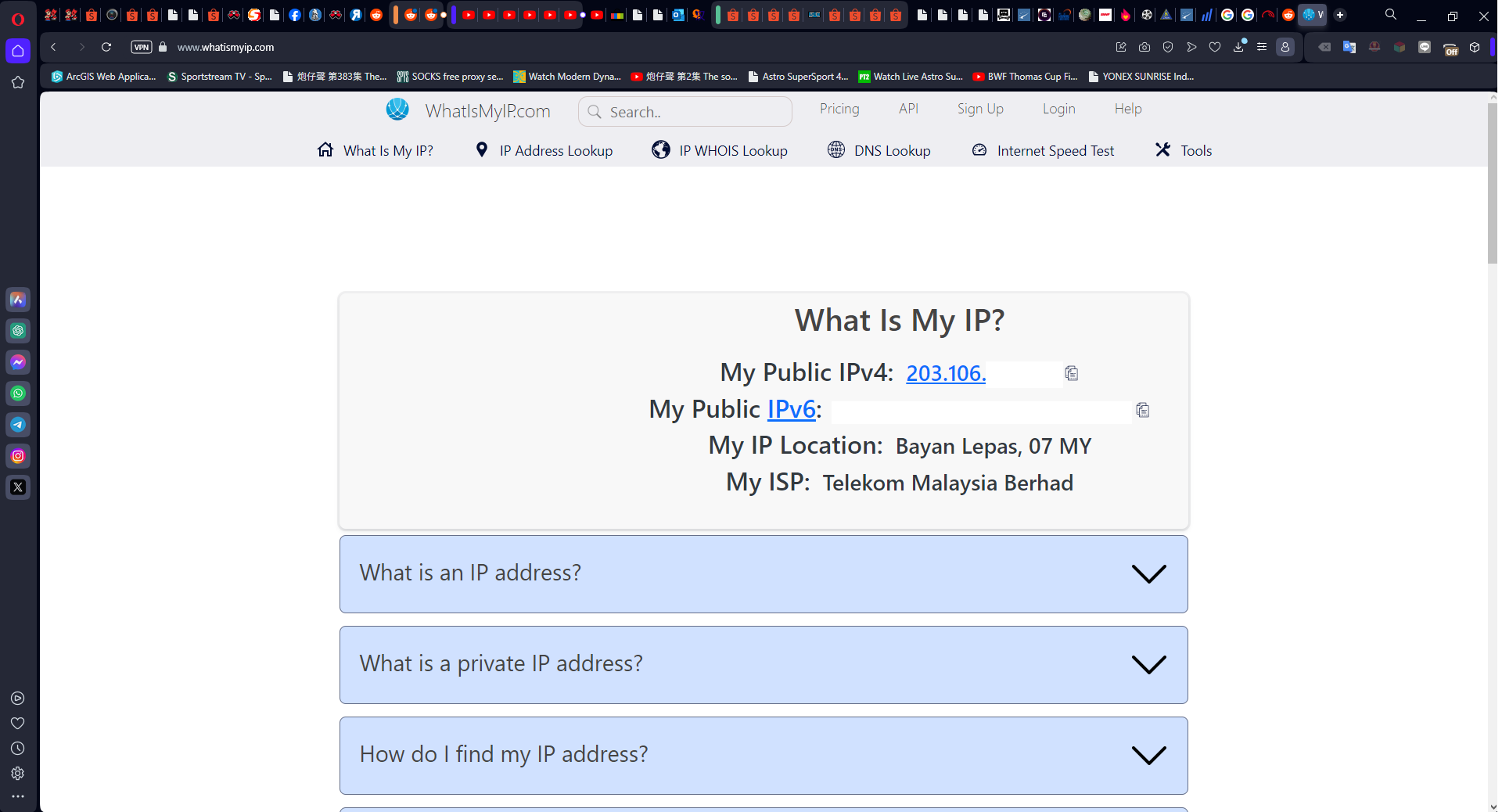Screen dimensions: 1502x812
Task: Open new tab with plus button
Action: [x=1340, y=15]
